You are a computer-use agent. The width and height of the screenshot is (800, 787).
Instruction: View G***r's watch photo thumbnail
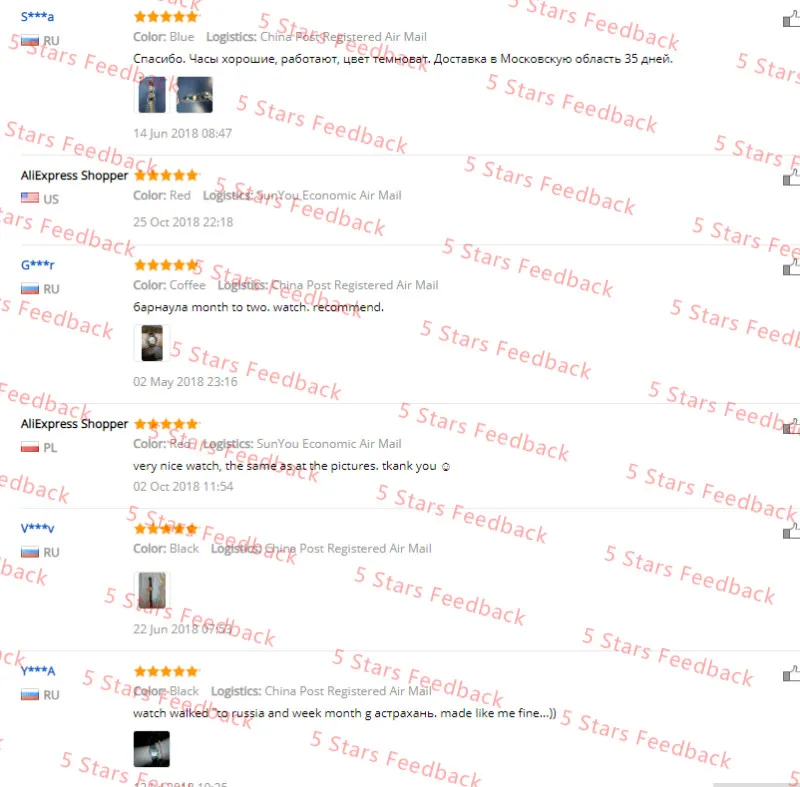coord(152,343)
